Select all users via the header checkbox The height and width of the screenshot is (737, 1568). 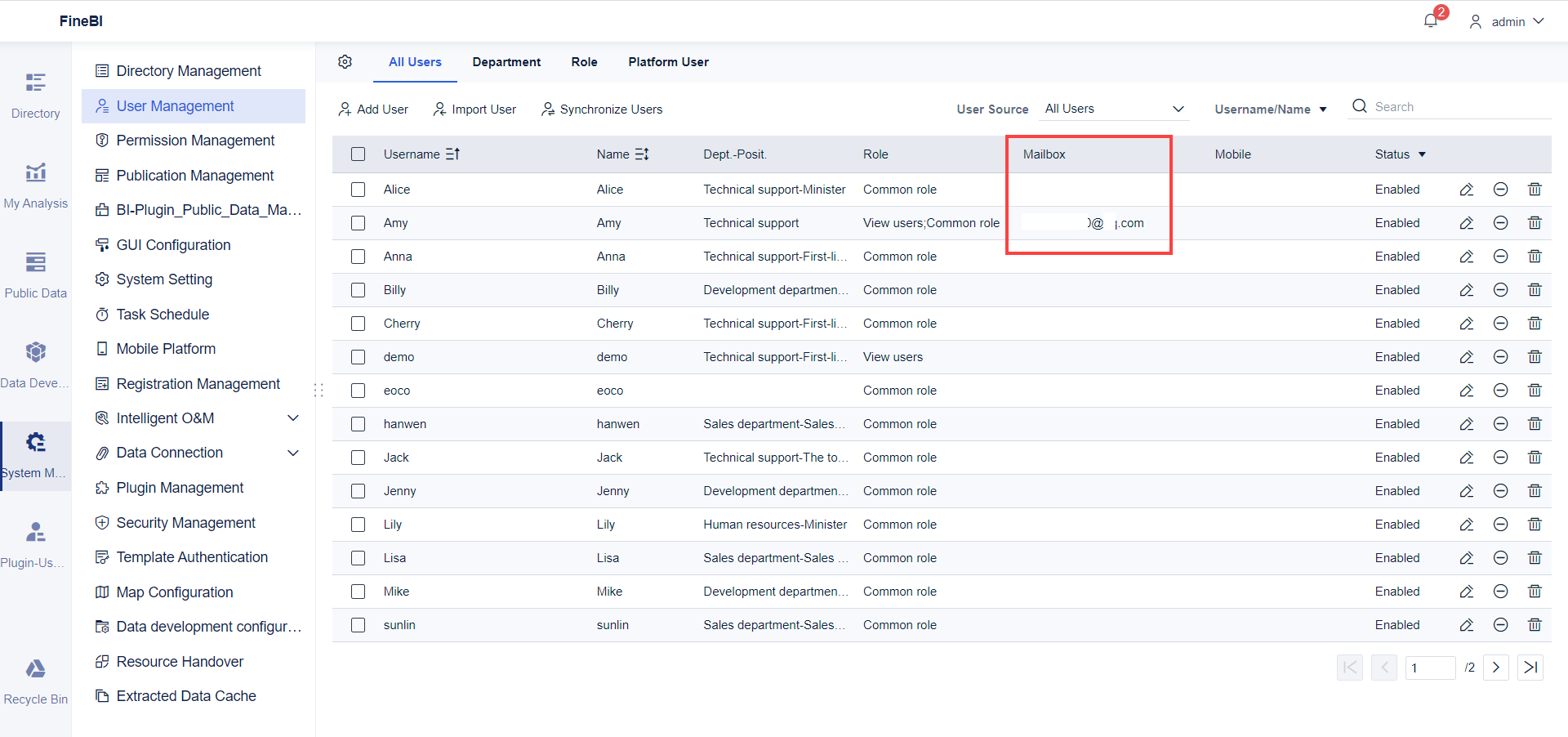coord(358,154)
